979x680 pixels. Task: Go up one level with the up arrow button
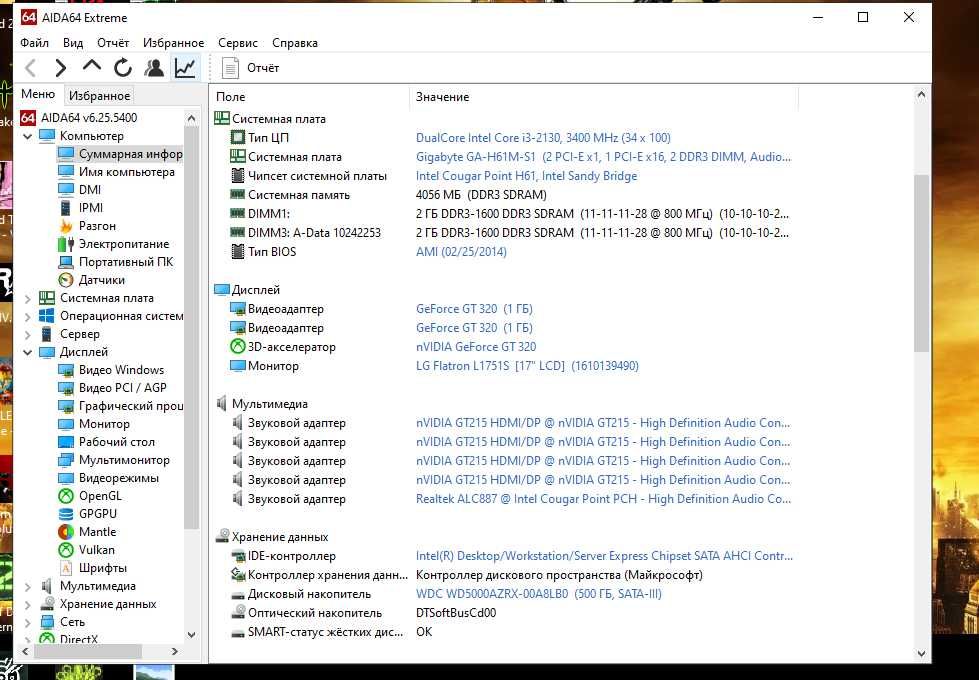click(92, 67)
